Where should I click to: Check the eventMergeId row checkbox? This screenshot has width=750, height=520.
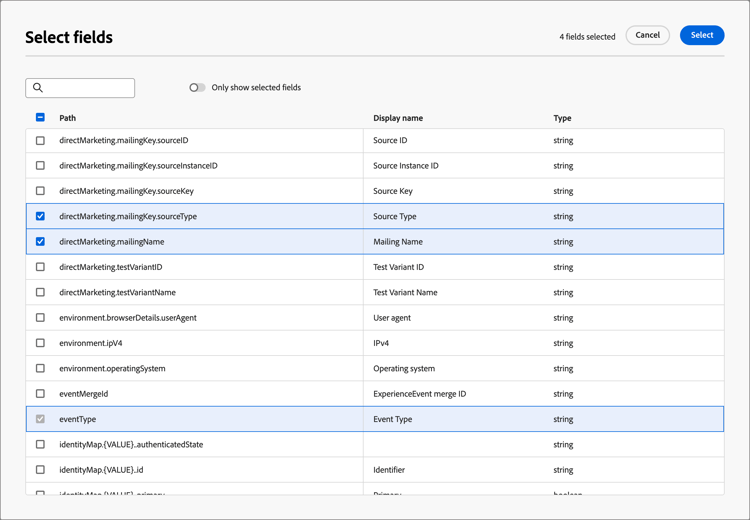(x=40, y=394)
